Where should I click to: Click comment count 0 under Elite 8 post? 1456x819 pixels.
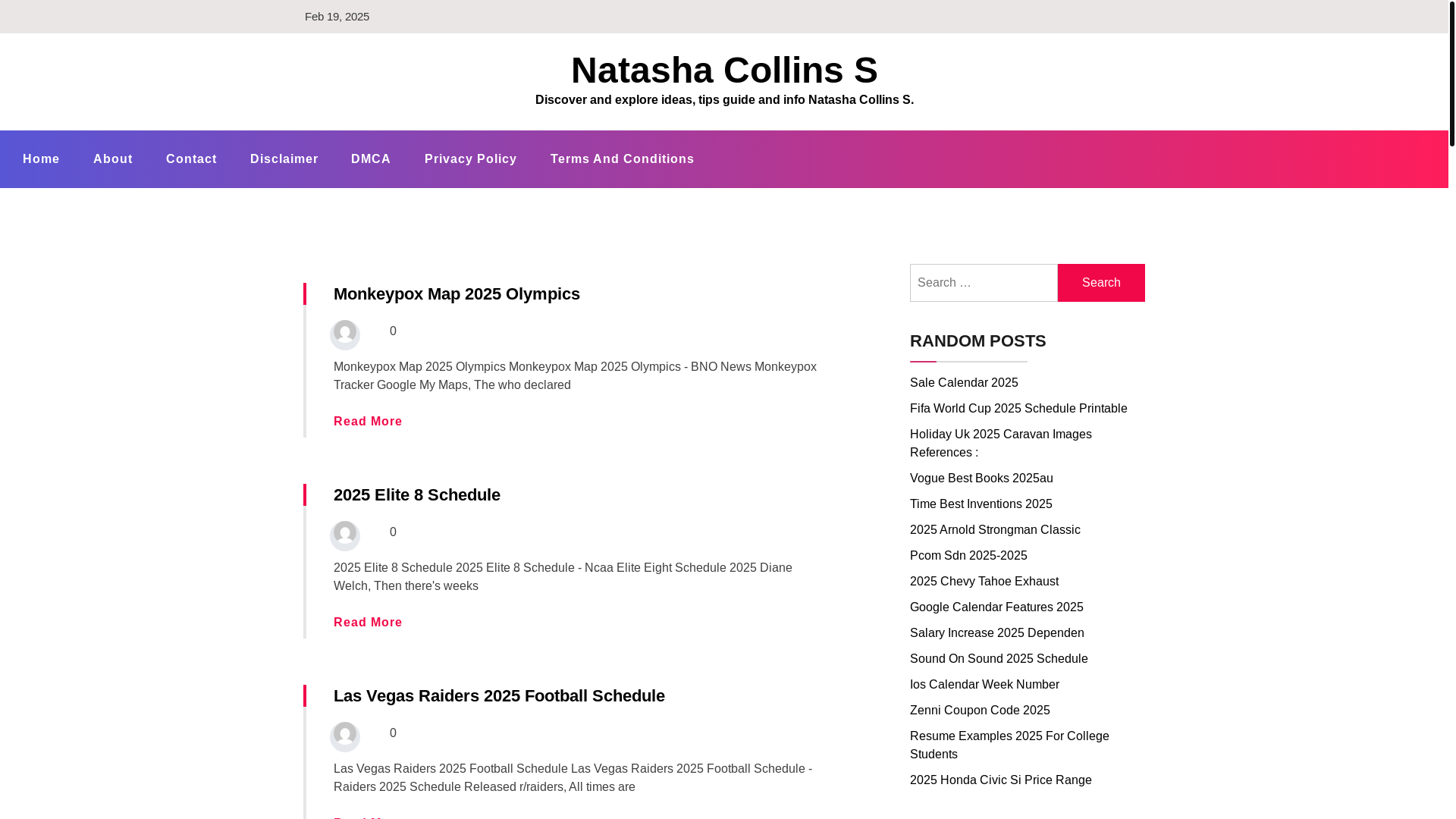(x=393, y=532)
